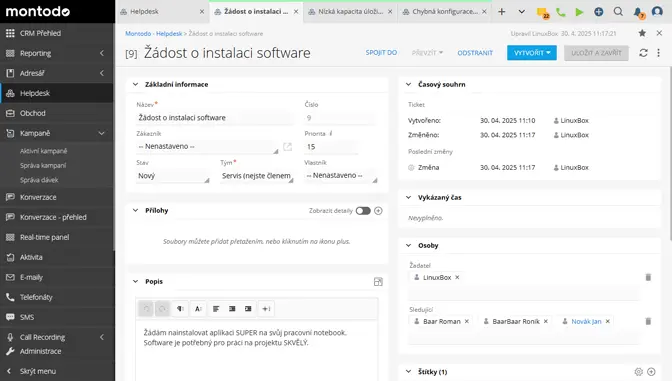The width and height of the screenshot is (672, 381).
Task: Follow the Helpdesk breadcrumb link
Action: [169, 33]
